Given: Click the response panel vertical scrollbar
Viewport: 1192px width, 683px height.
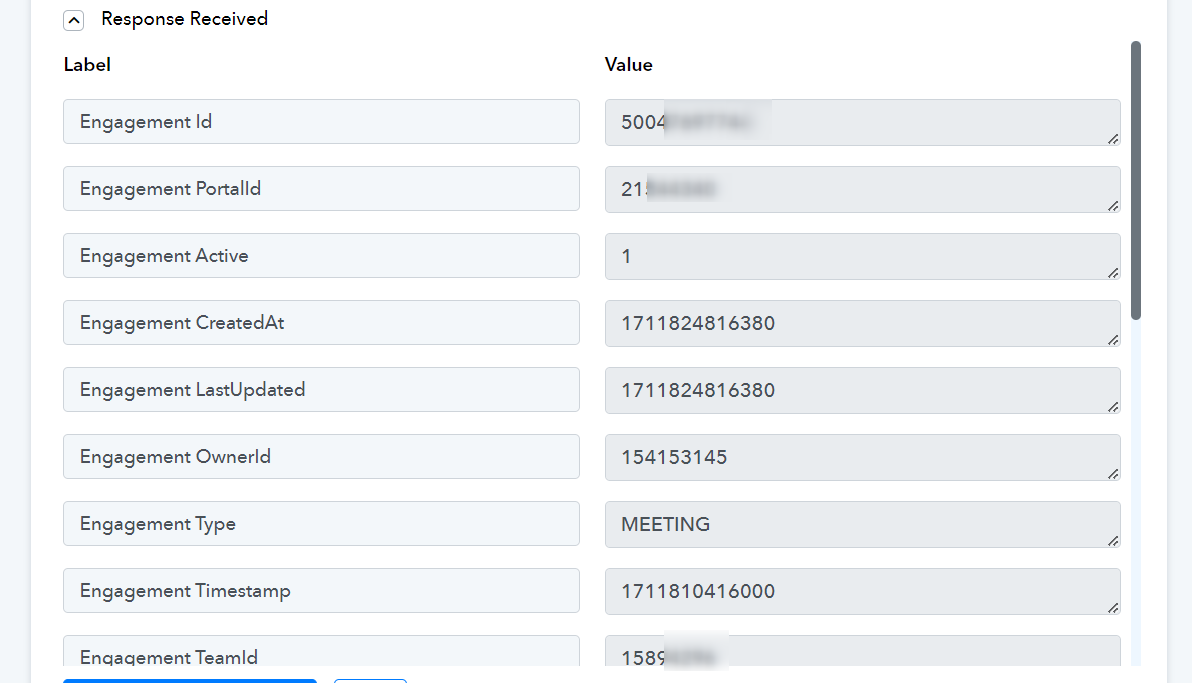Looking at the screenshot, I should pyautogui.click(x=1136, y=180).
